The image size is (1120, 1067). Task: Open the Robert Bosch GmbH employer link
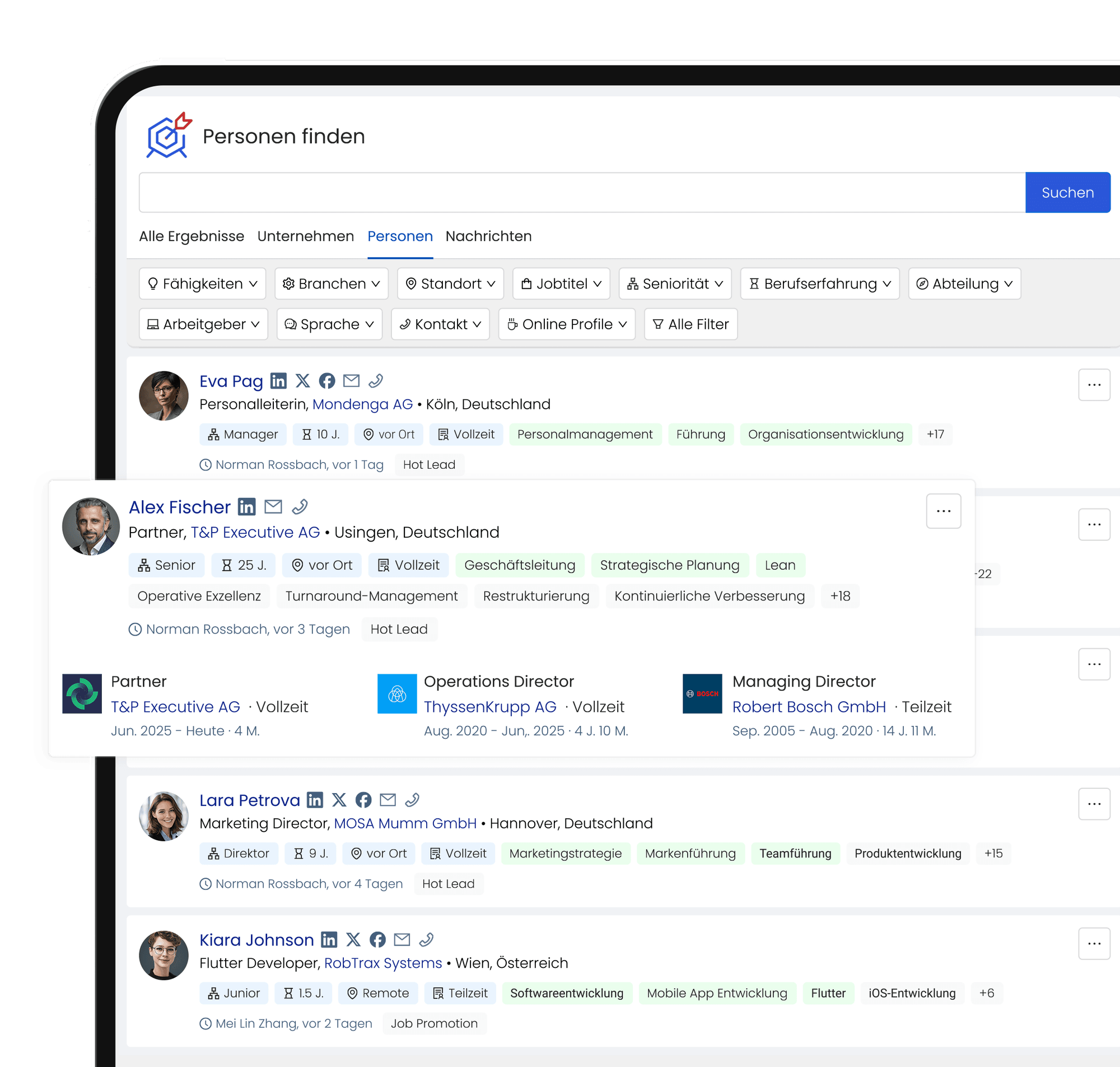(809, 706)
